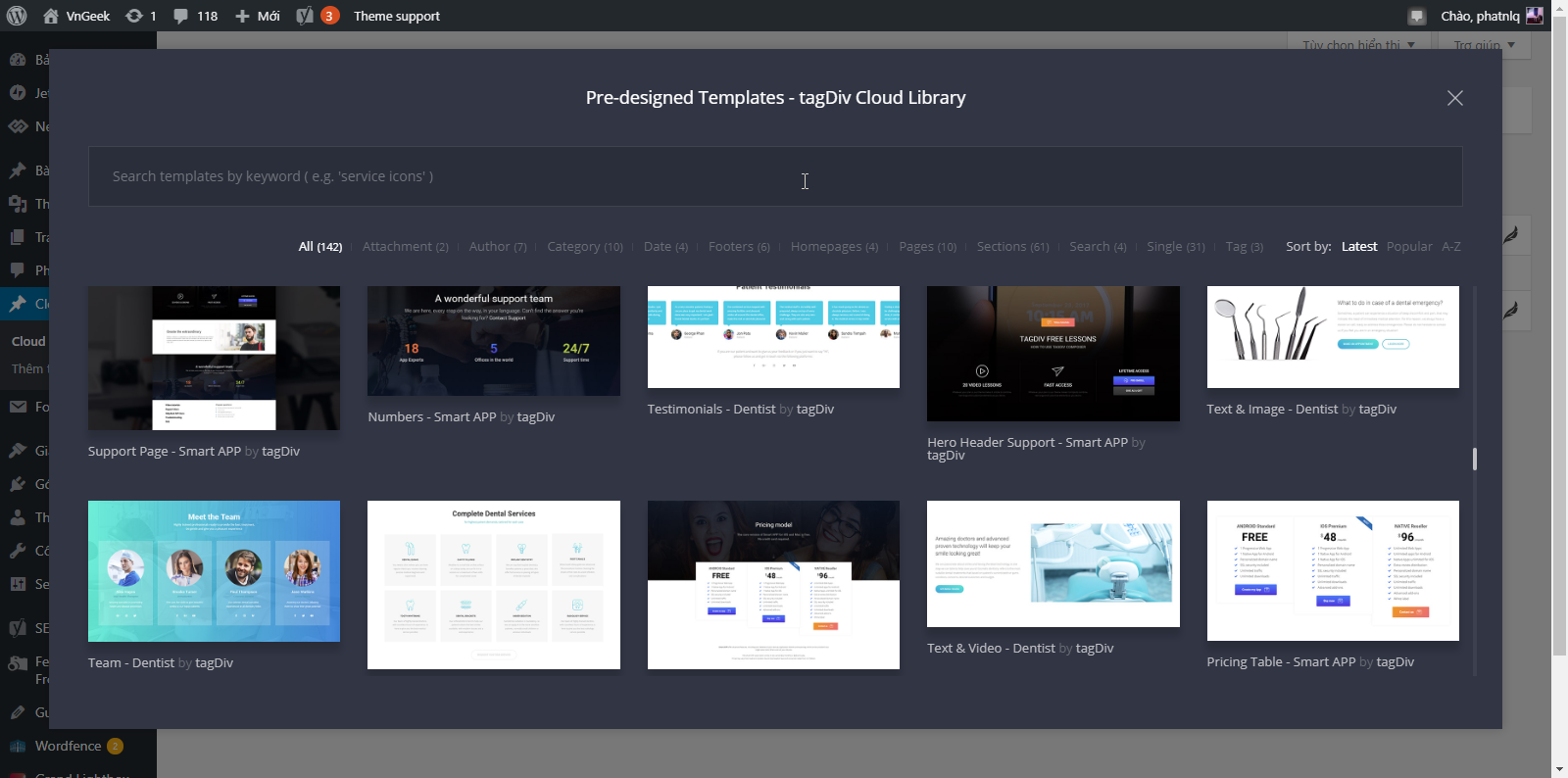Filter templates by Attachment (2)
The width and height of the screenshot is (1568, 778).
coord(406,247)
